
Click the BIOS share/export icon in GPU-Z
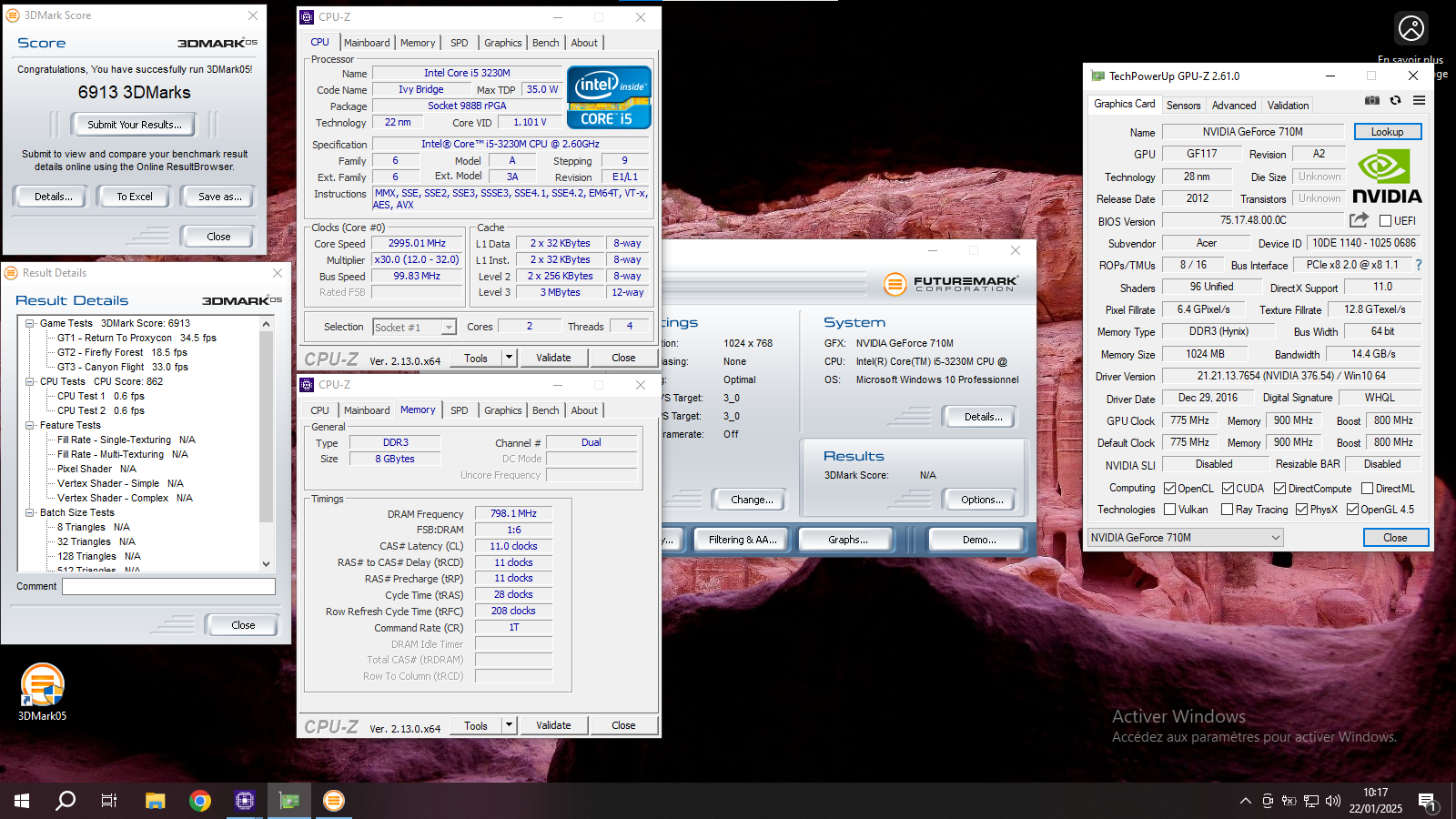click(x=1359, y=220)
